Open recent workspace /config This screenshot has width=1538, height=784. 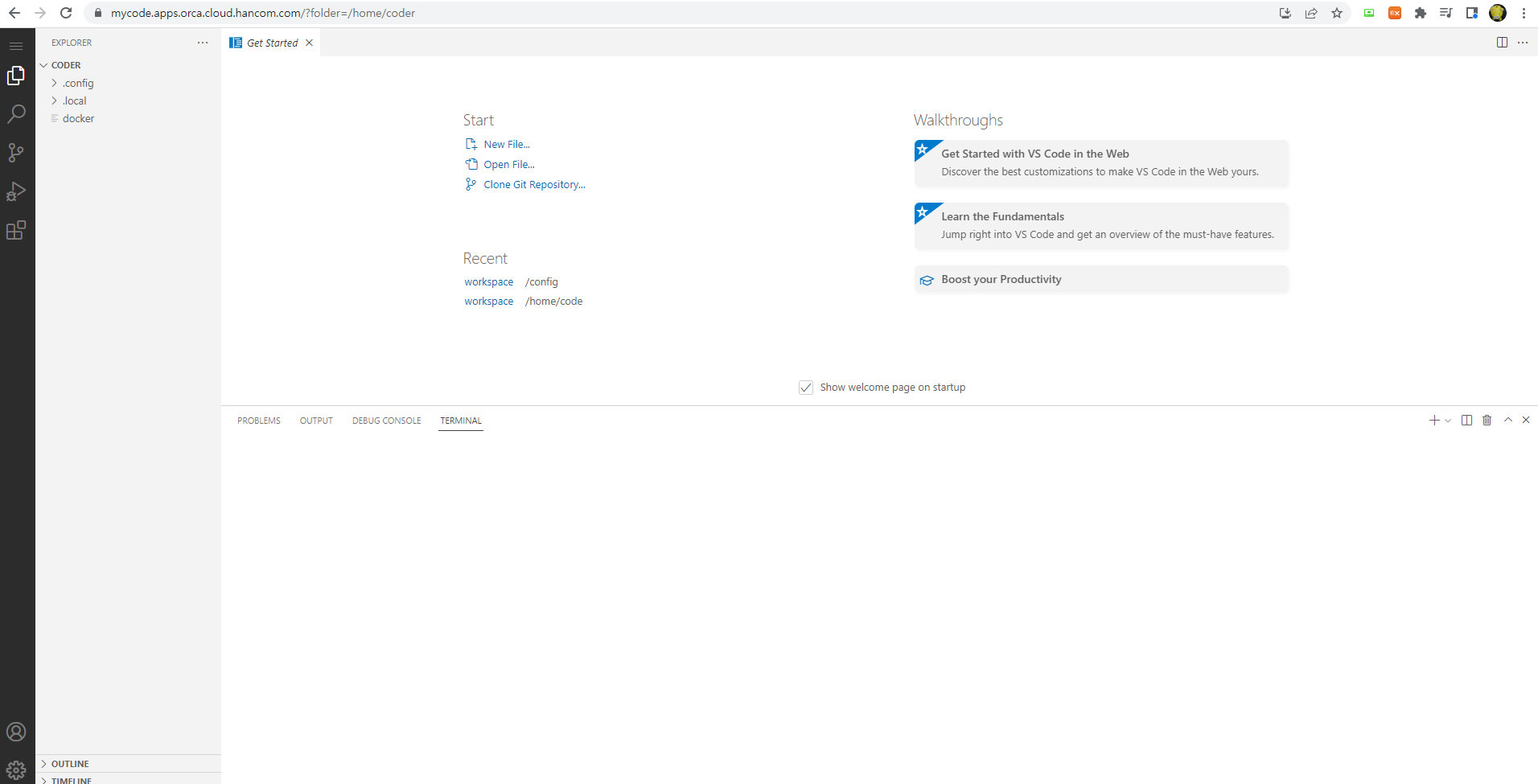tap(489, 282)
